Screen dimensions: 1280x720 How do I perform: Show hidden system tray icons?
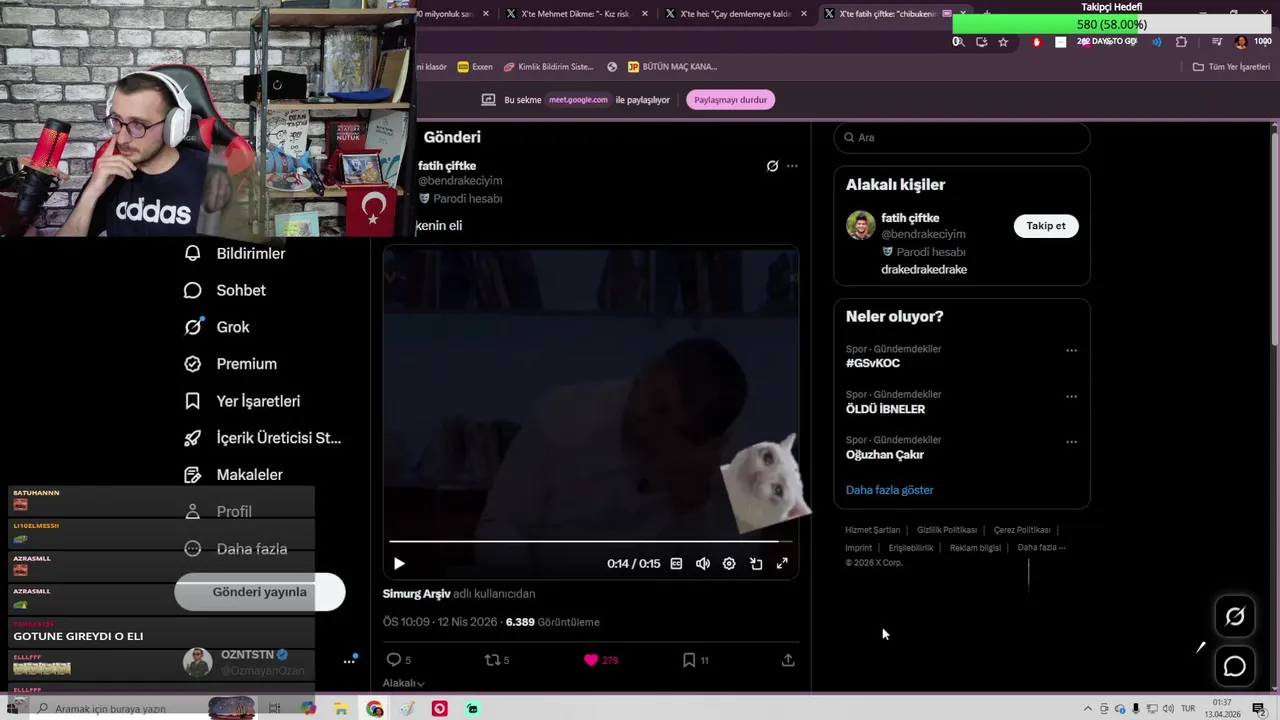click(x=1088, y=709)
